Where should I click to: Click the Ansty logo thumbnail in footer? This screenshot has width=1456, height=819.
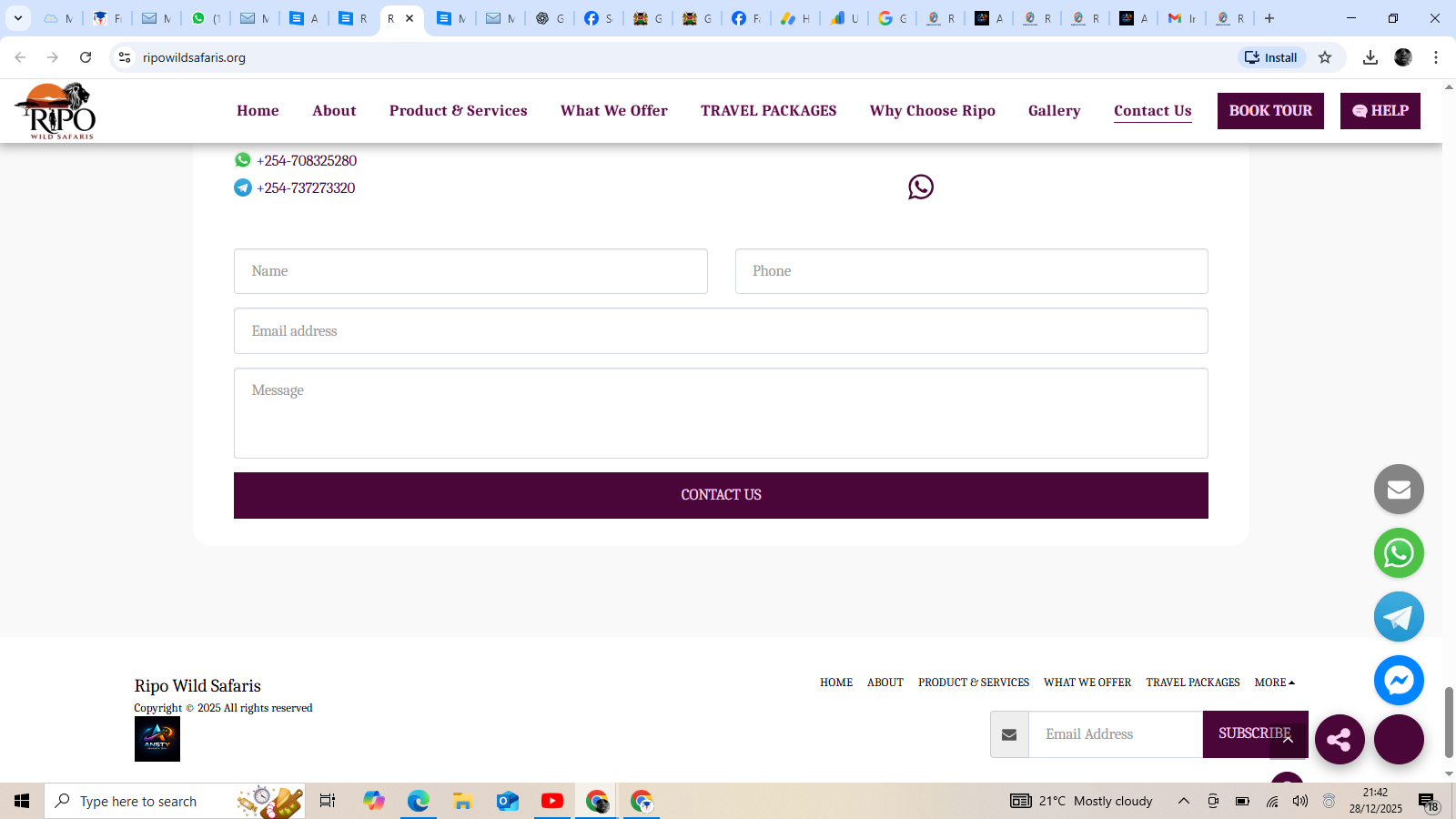click(157, 739)
